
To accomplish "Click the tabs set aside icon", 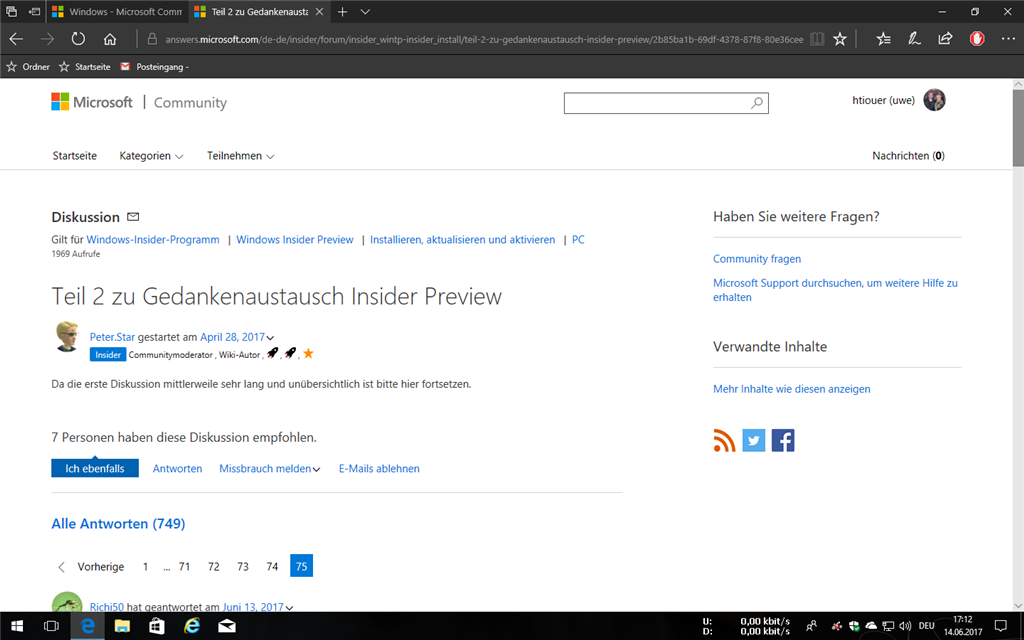I will [11, 11].
